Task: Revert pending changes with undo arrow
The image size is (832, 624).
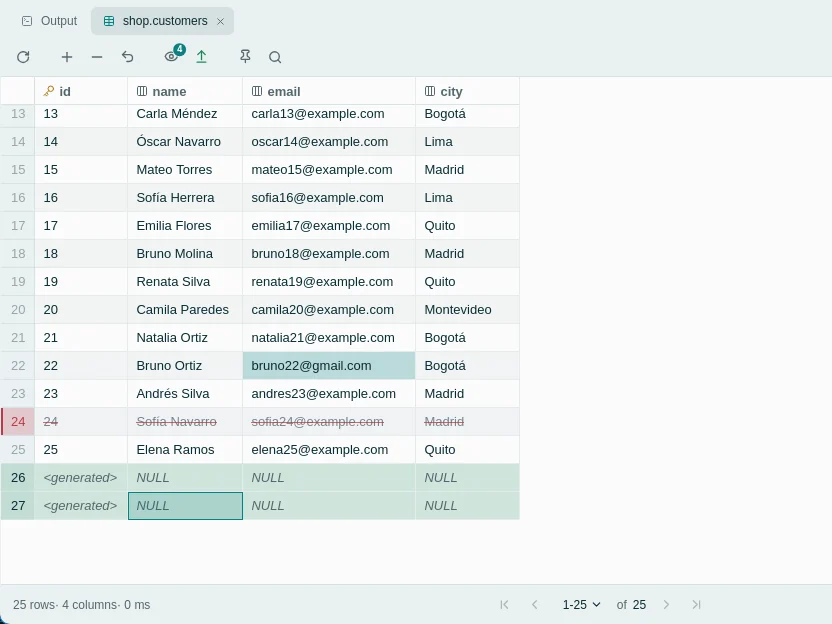Action: 127,57
